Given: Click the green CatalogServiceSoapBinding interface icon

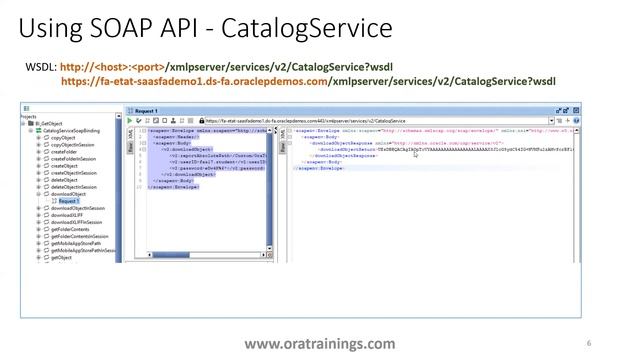Looking at the screenshot, I should click(38, 131).
